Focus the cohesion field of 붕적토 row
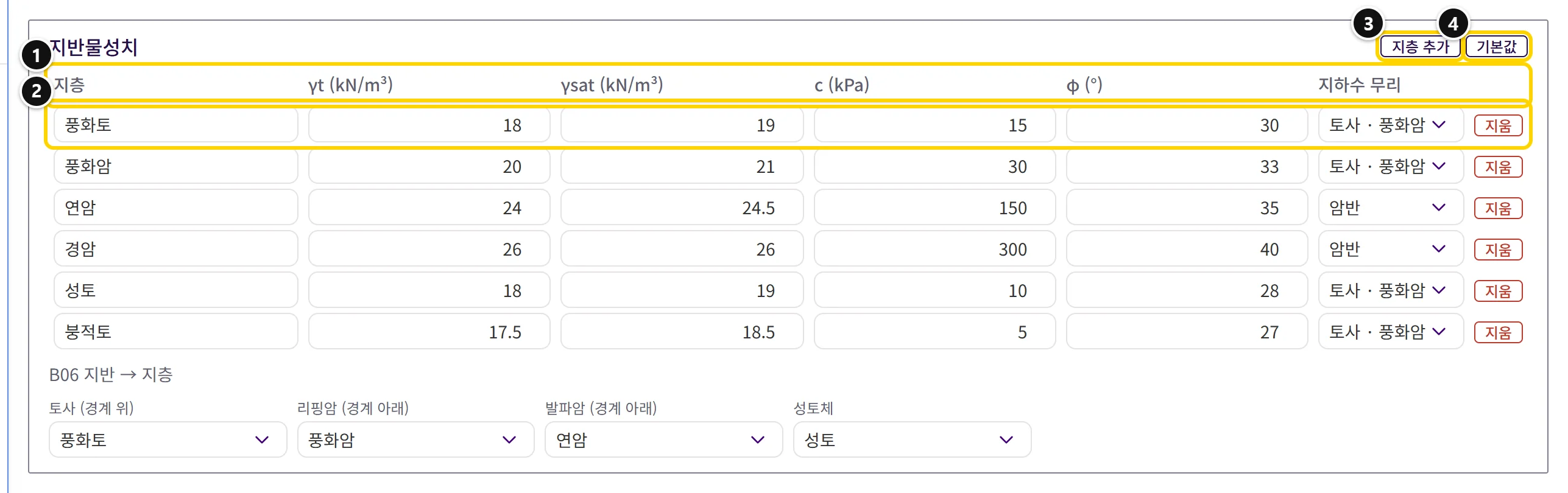The height and width of the screenshot is (493, 1568). (x=935, y=332)
